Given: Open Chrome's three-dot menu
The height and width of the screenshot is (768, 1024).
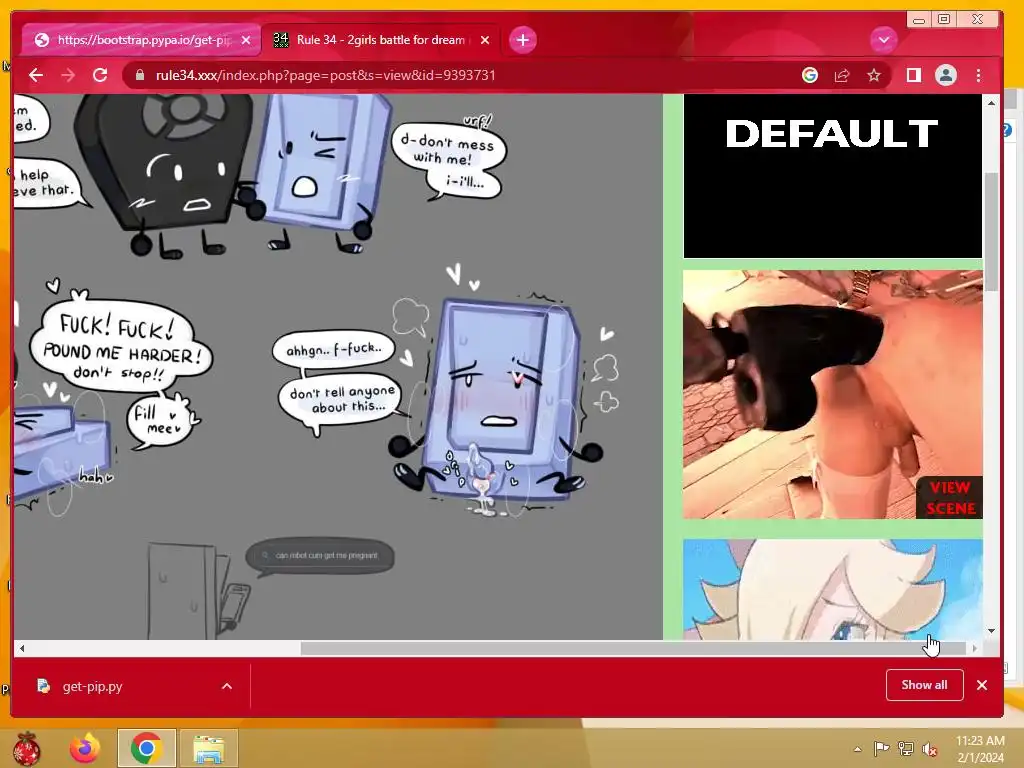Looking at the screenshot, I should (x=978, y=75).
